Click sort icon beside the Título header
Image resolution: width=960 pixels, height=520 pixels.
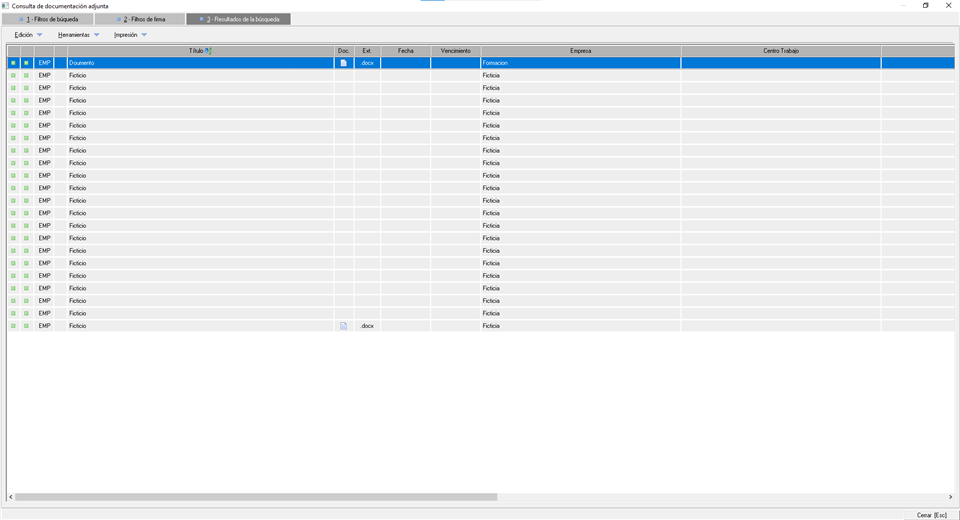[x=208, y=50]
